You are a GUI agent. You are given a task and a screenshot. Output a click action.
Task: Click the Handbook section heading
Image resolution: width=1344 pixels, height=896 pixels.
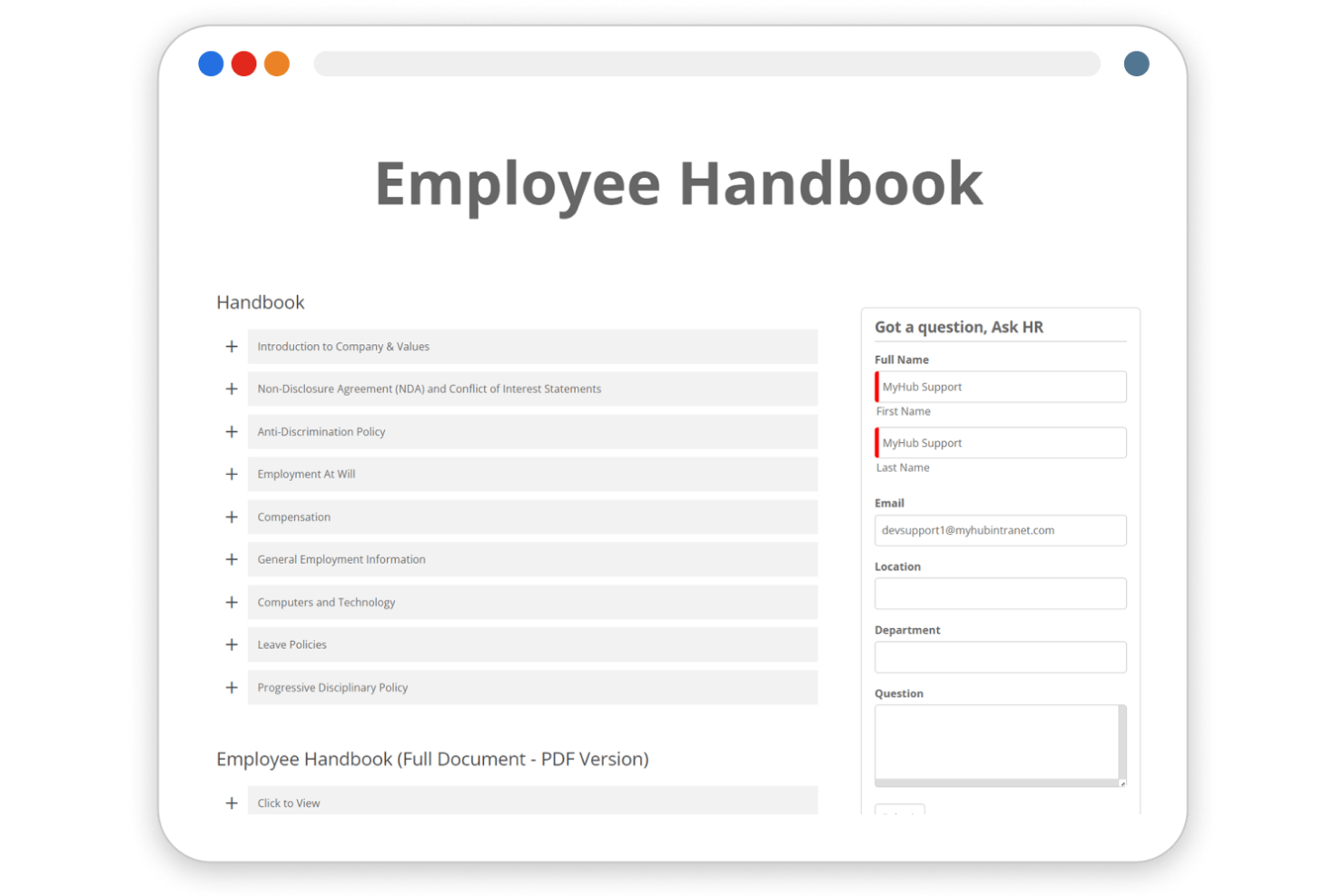[x=261, y=302]
